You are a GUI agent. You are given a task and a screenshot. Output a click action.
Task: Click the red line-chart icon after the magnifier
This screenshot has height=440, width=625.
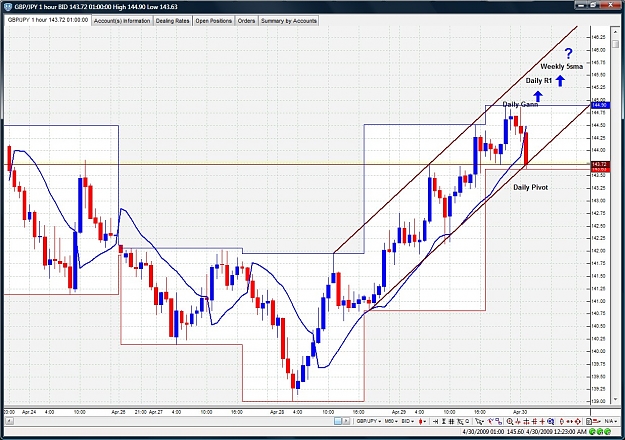pos(518,421)
